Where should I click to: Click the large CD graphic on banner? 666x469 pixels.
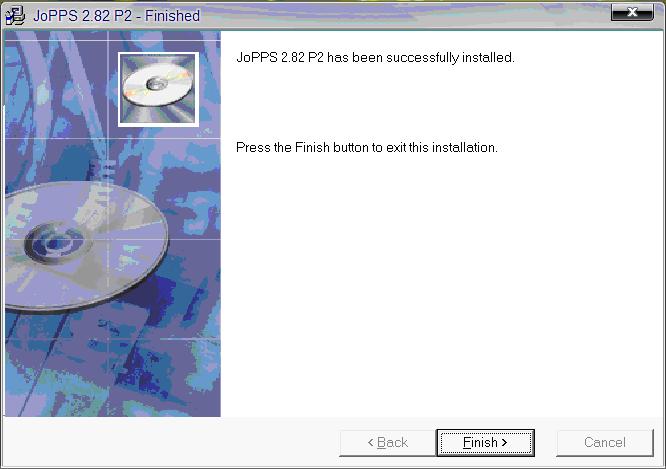coord(87,246)
